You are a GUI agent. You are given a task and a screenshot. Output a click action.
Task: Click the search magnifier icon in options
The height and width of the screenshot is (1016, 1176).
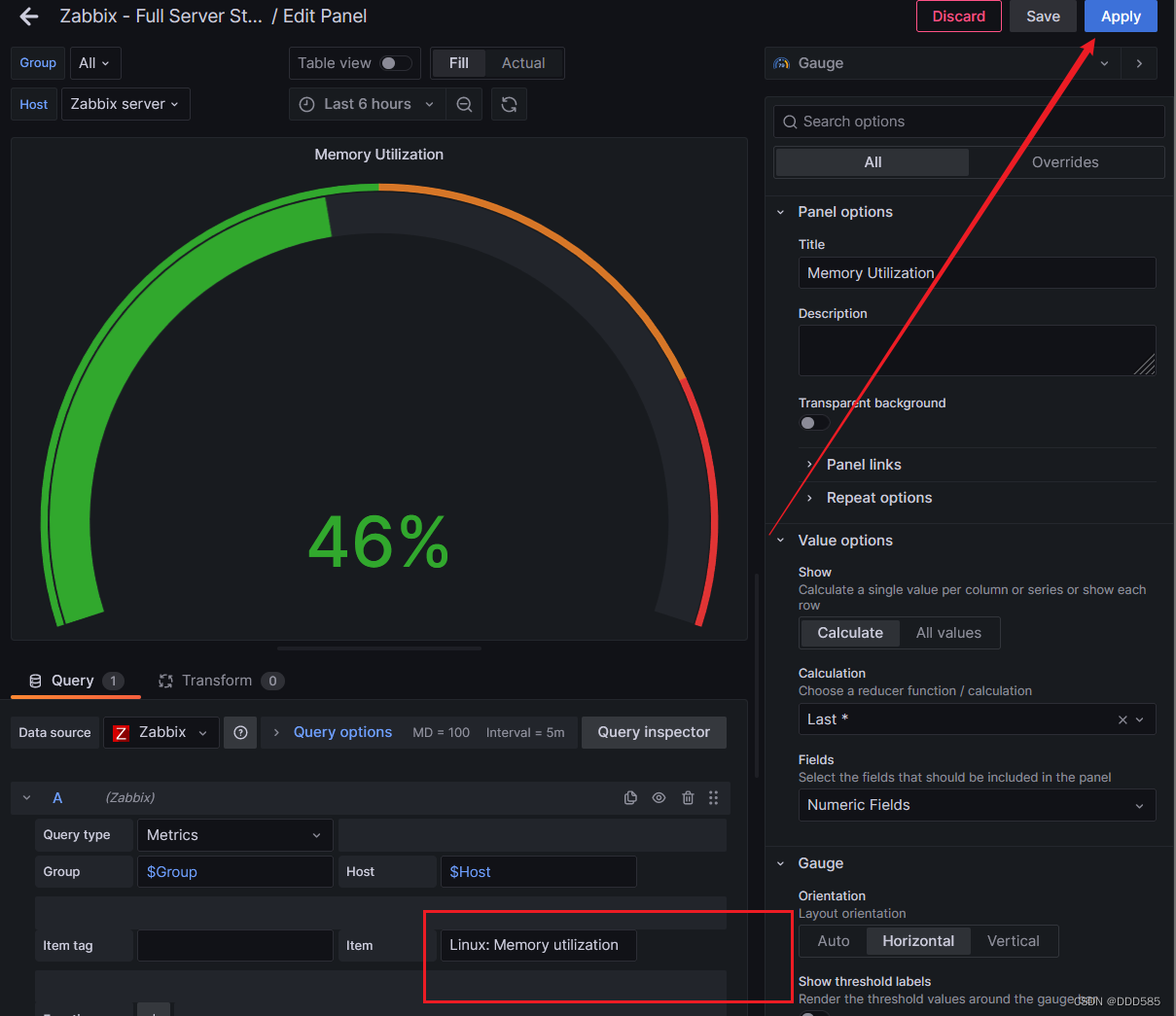click(789, 122)
